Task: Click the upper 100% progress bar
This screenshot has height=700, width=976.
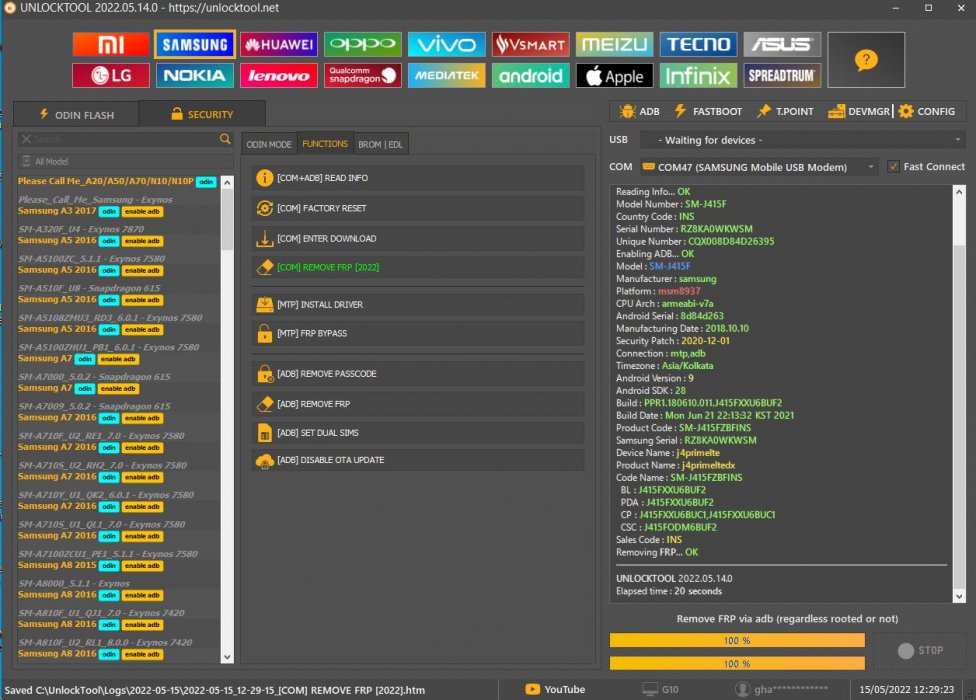Action: 737,640
